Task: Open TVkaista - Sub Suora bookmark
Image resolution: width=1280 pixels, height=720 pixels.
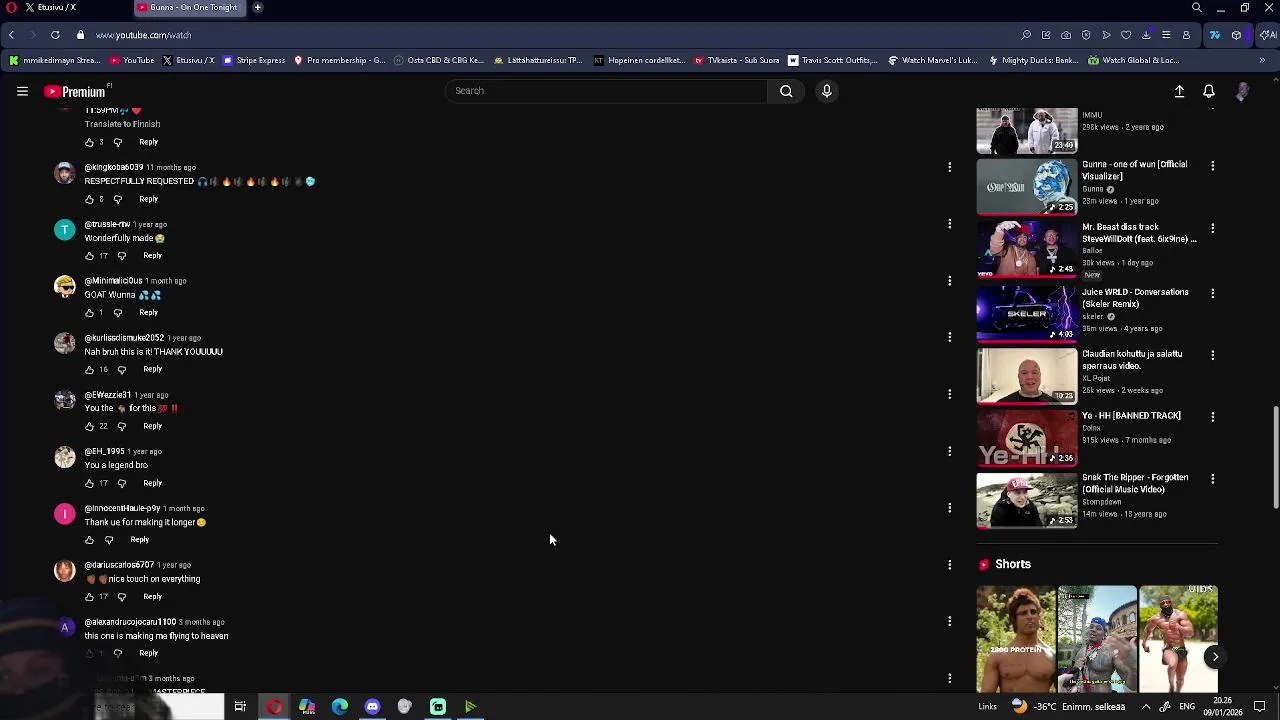Action: [737, 60]
